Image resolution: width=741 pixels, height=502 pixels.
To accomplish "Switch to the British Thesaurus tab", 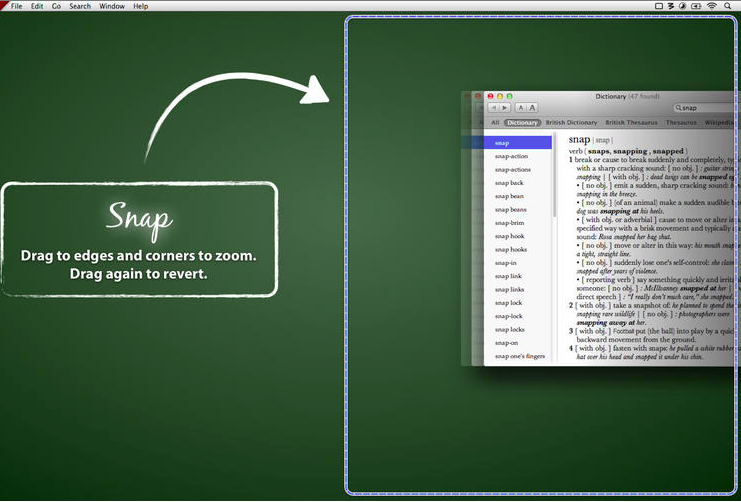I will coord(631,122).
